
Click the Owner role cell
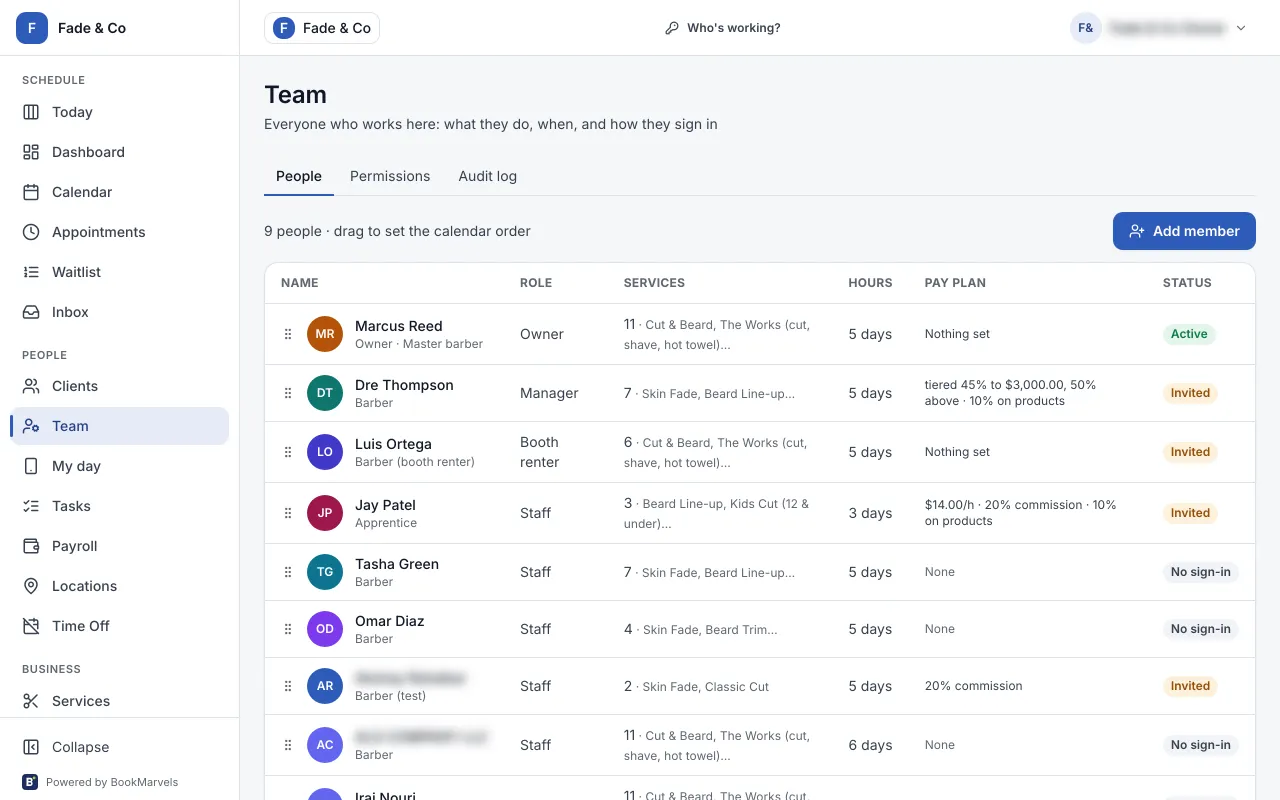(x=542, y=334)
